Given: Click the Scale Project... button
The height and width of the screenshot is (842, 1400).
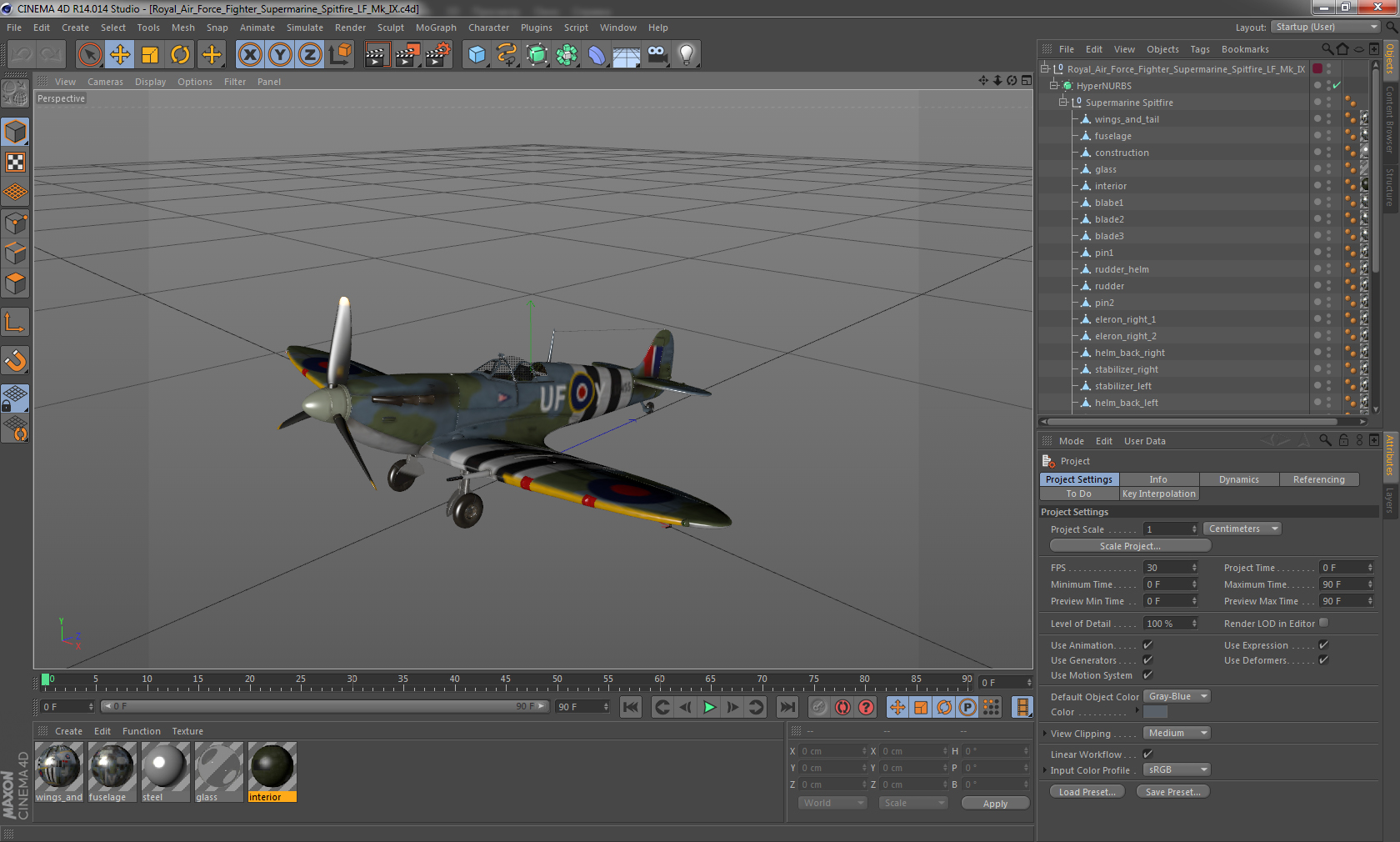Looking at the screenshot, I should [x=1130, y=546].
